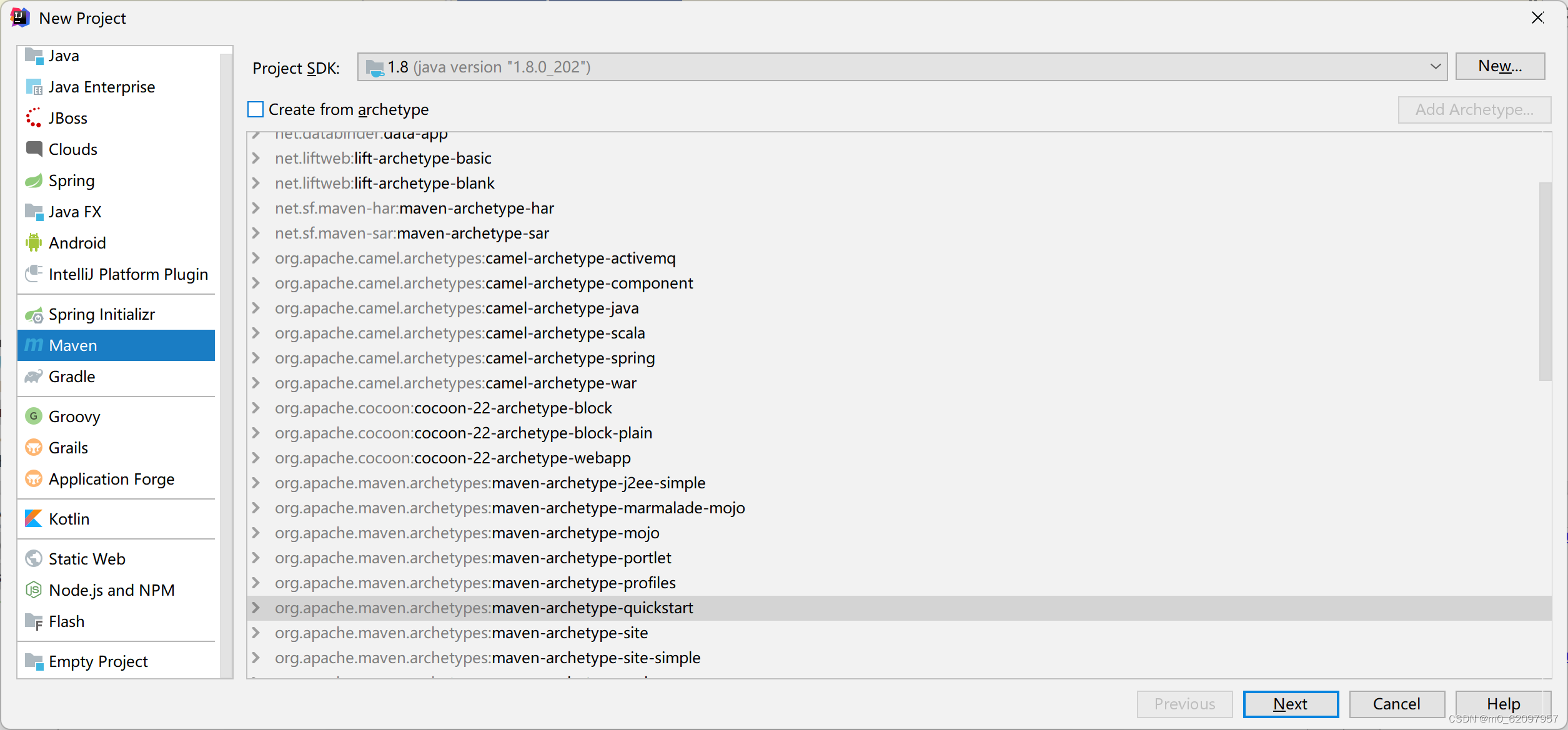The image size is (1568, 730).
Task: Choose Spring Initializr in the list
Action: point(116,314)
